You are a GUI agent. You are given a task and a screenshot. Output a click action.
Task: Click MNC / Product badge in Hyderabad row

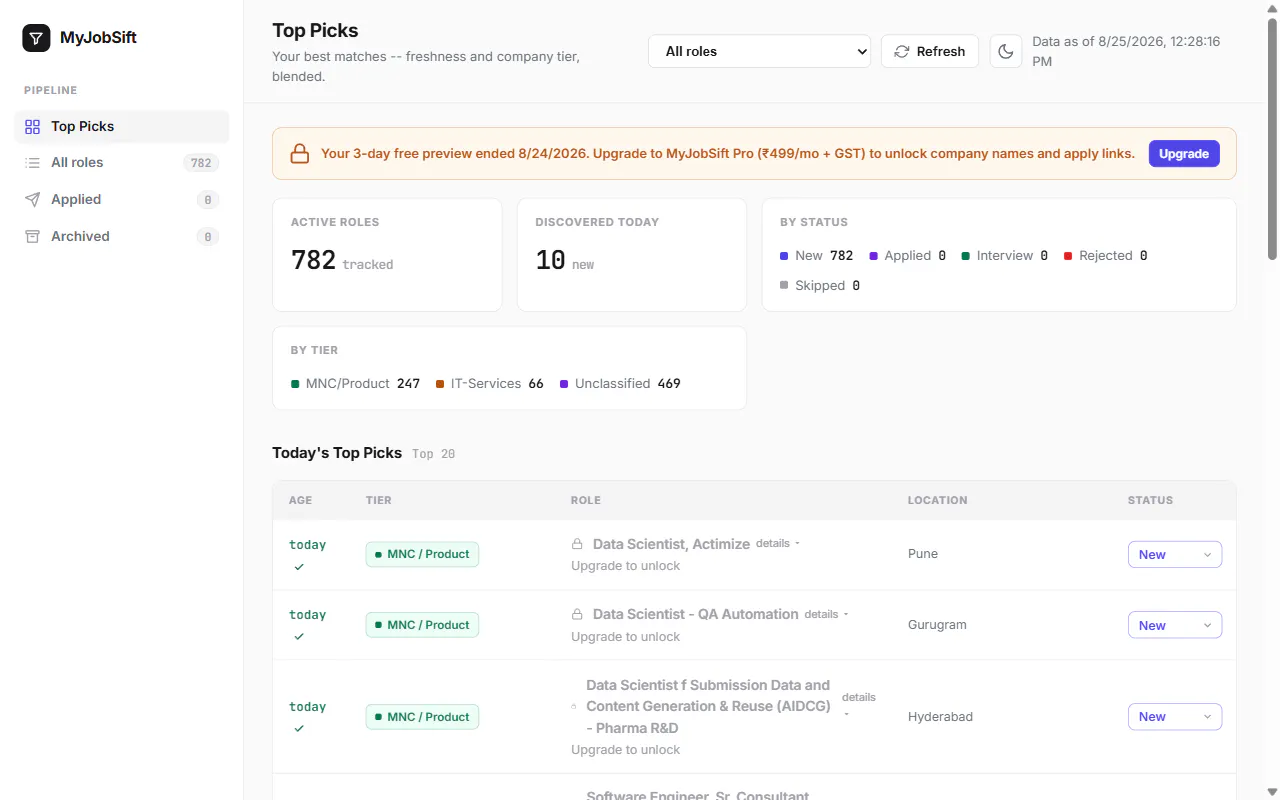pos(422,717)
